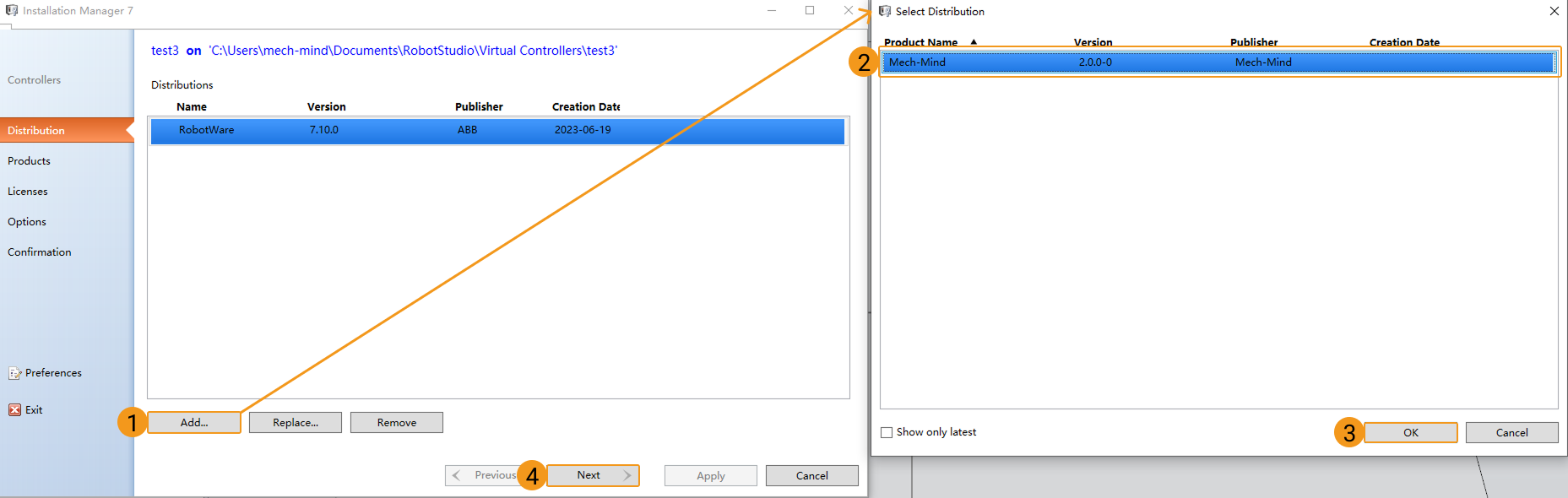This screenshot has width=1568, height=498.
Task: Close the Select Distribution dialog
Action: click(1554, 11)
